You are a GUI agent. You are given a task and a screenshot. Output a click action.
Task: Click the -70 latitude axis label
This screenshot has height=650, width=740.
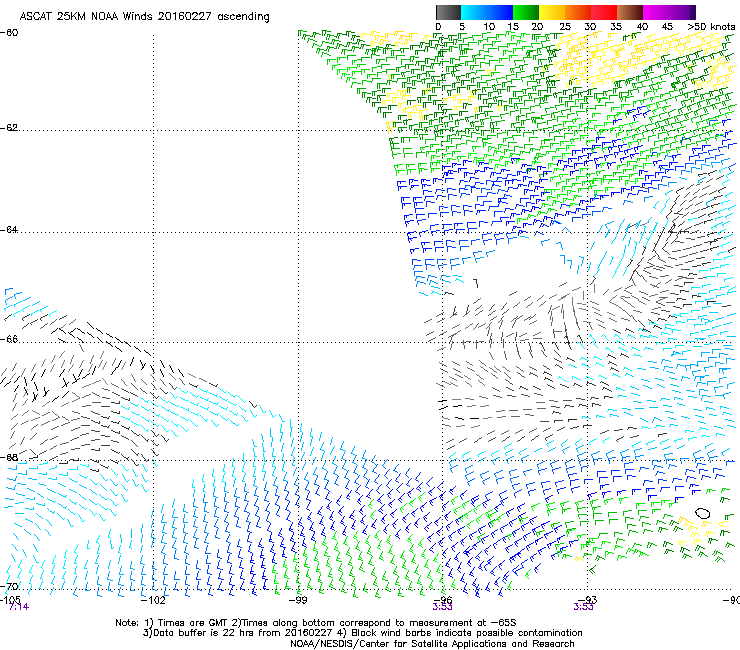point(9,586)
